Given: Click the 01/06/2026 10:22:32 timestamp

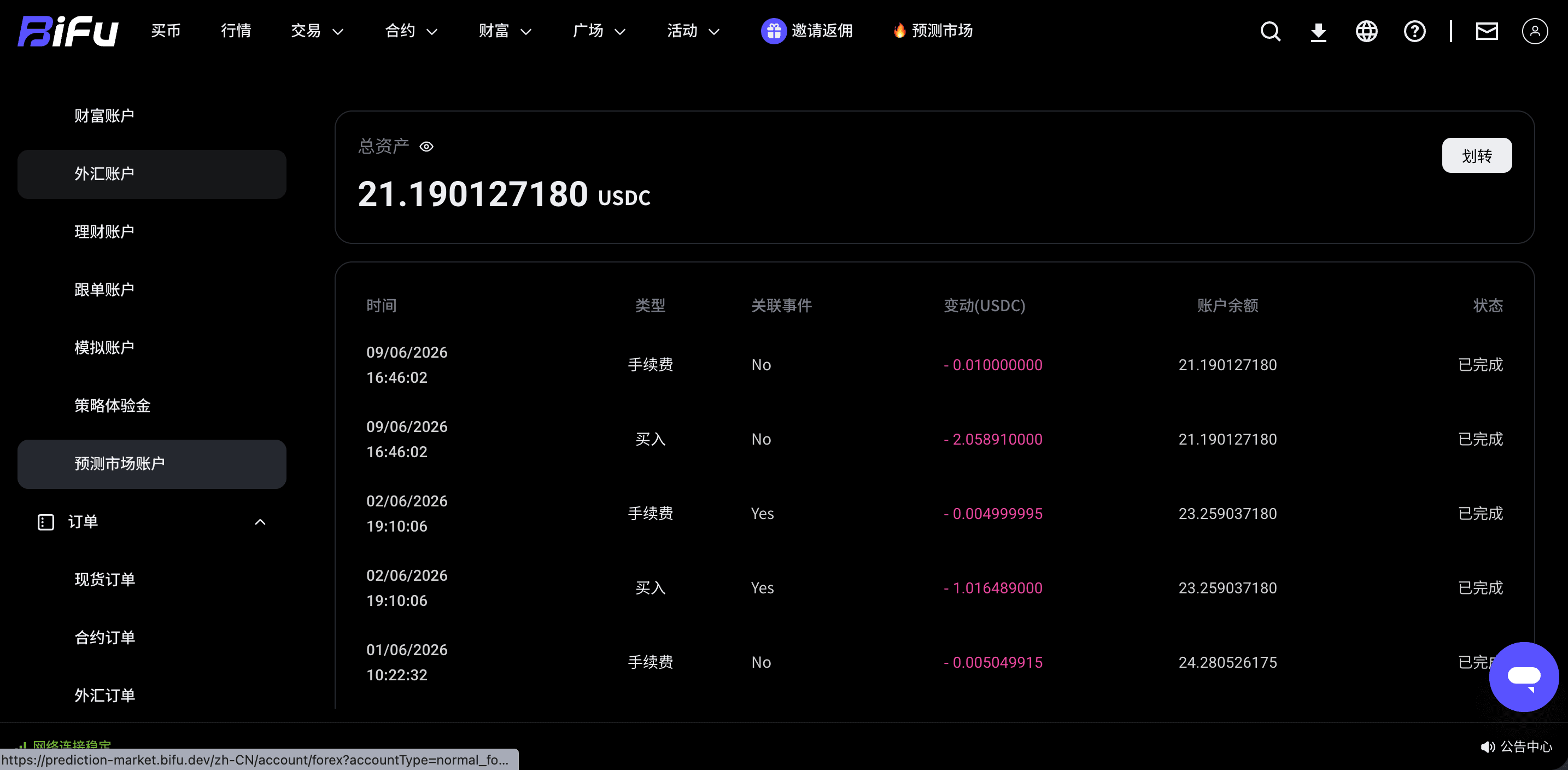Looking at the screenshot, I should tap(407, 662).
